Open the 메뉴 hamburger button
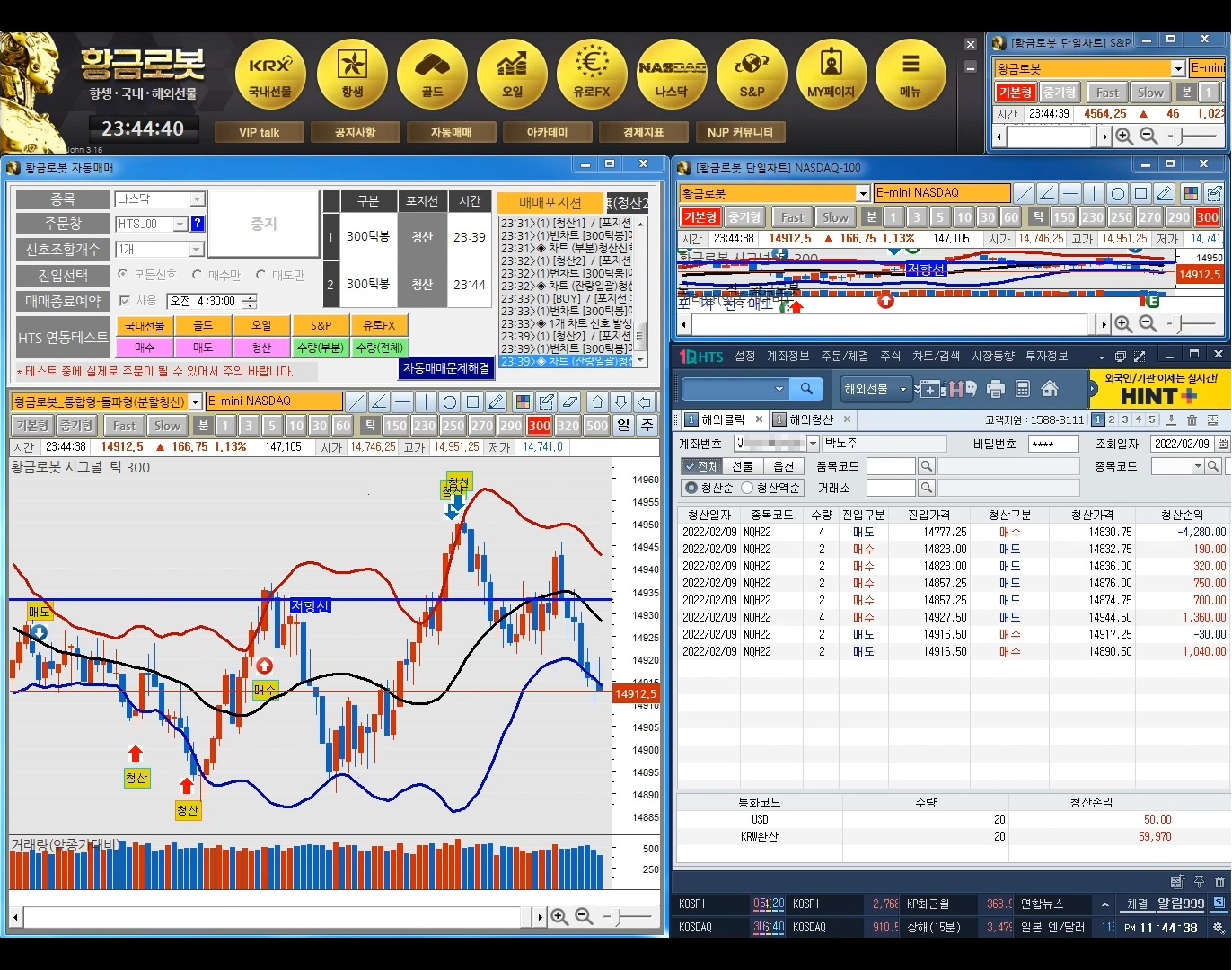The height and width of the screenshot is (970, 1232). [x=911, y=75]
